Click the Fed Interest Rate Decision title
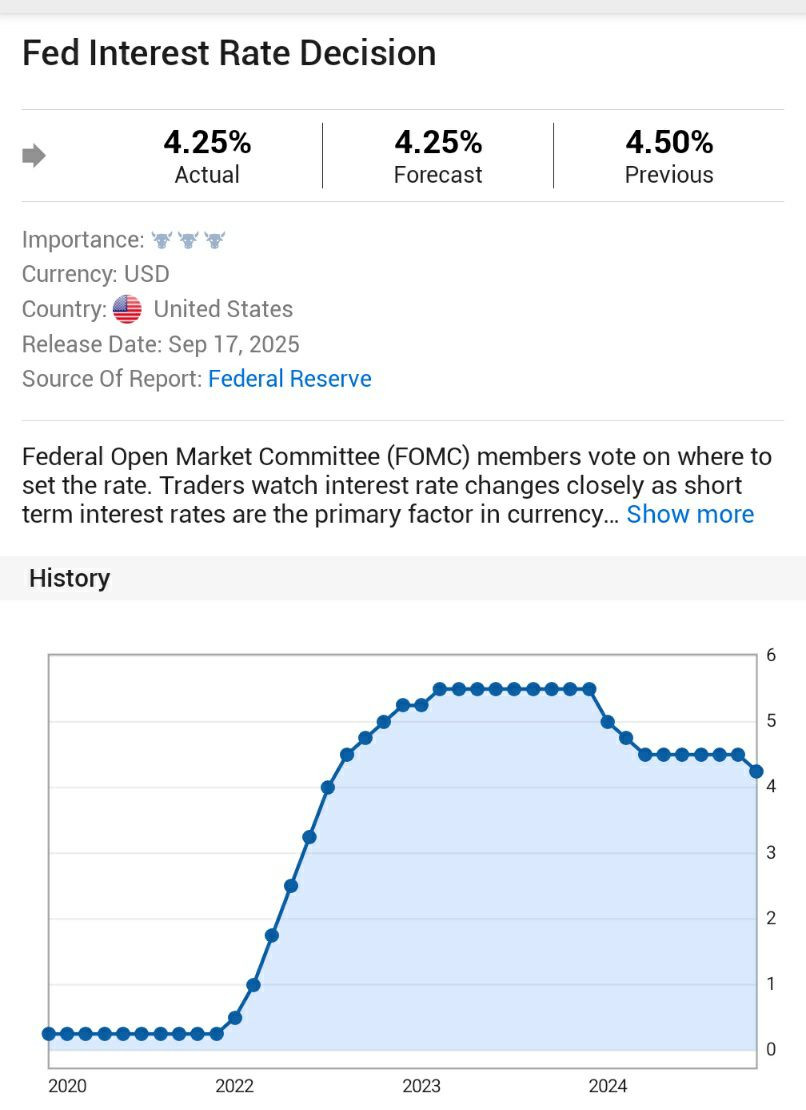The height and width of the screenshot is (1110, 806). pyautogui.click(x=229, y=53)
